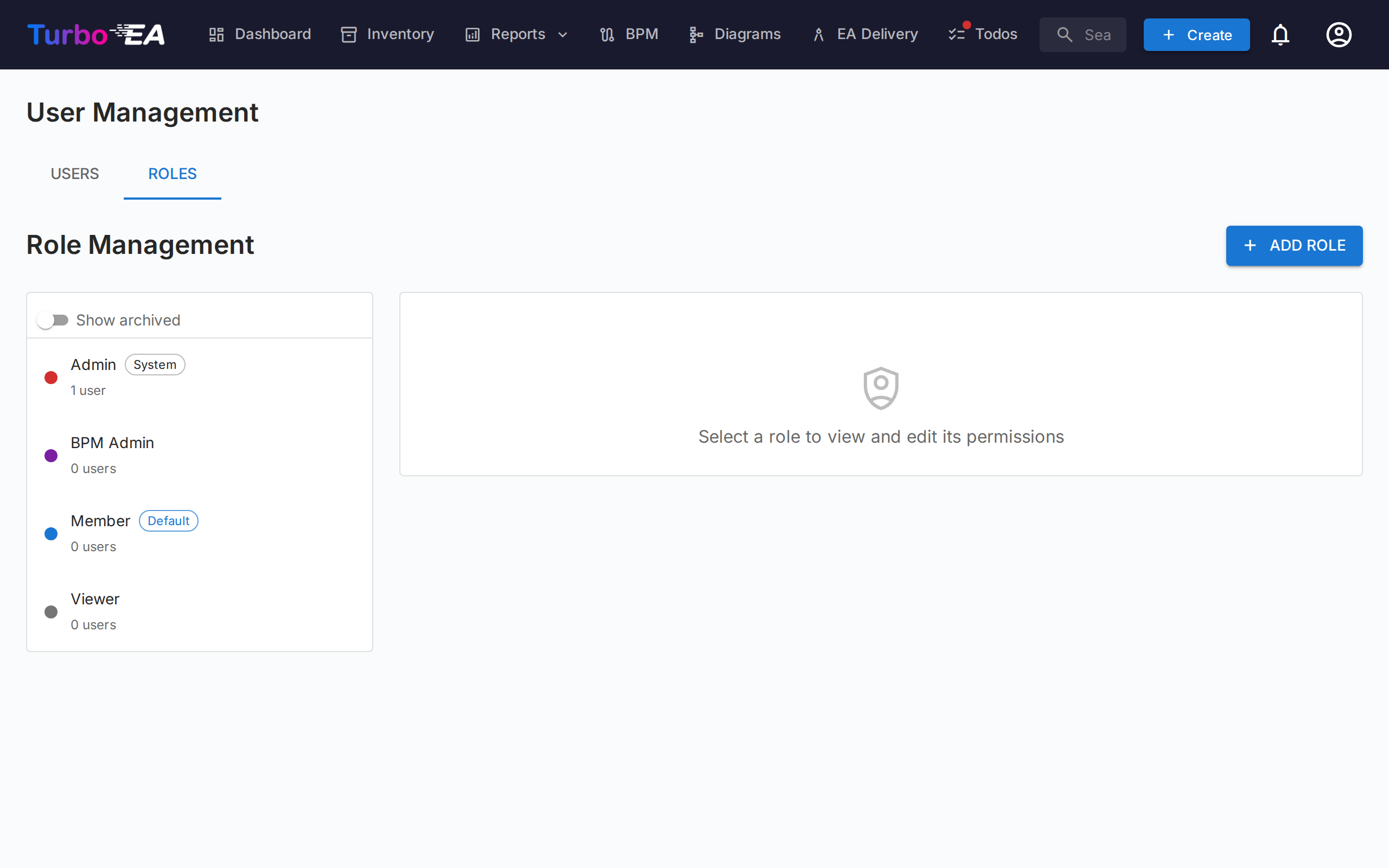Click the red Admin role color dot

(x=50, y=377)
